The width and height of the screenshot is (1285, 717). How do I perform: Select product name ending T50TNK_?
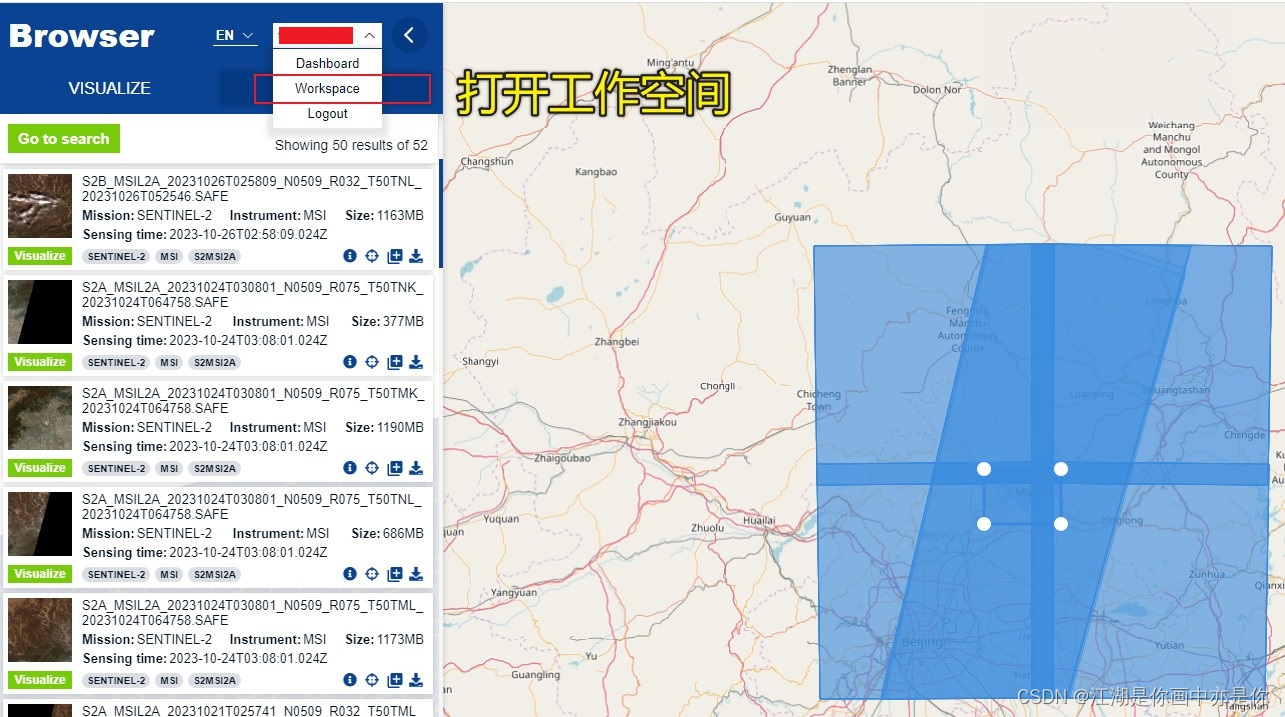click(252, 295)
